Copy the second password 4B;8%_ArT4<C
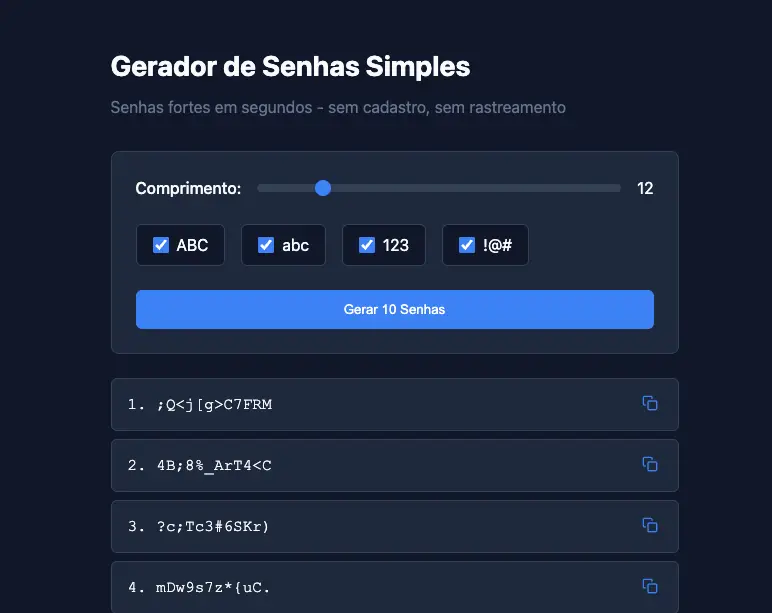 point(650,464)
